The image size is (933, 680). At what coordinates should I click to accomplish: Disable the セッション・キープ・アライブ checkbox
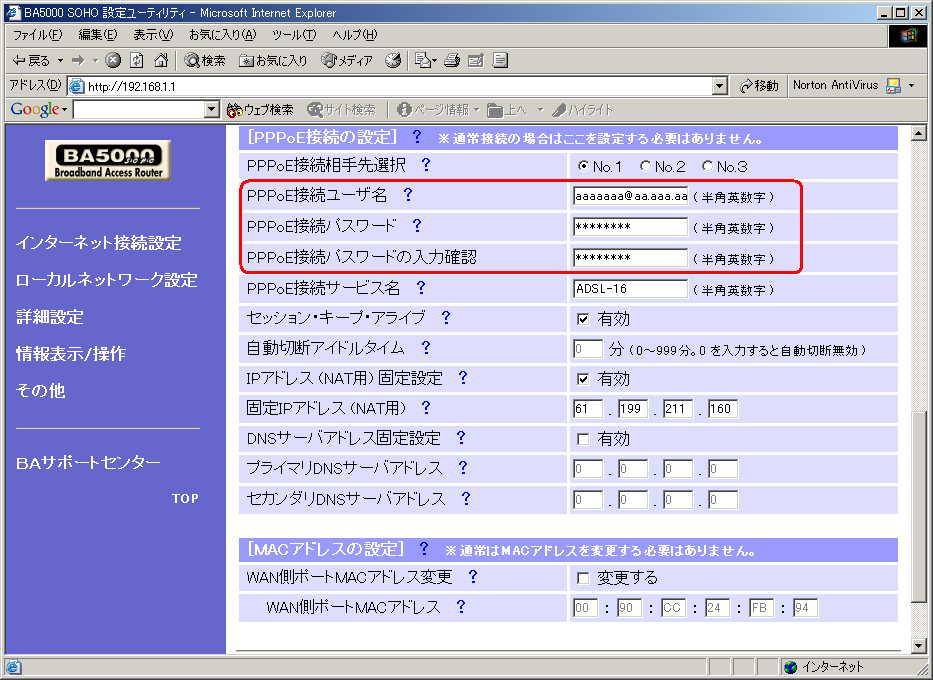583,319
